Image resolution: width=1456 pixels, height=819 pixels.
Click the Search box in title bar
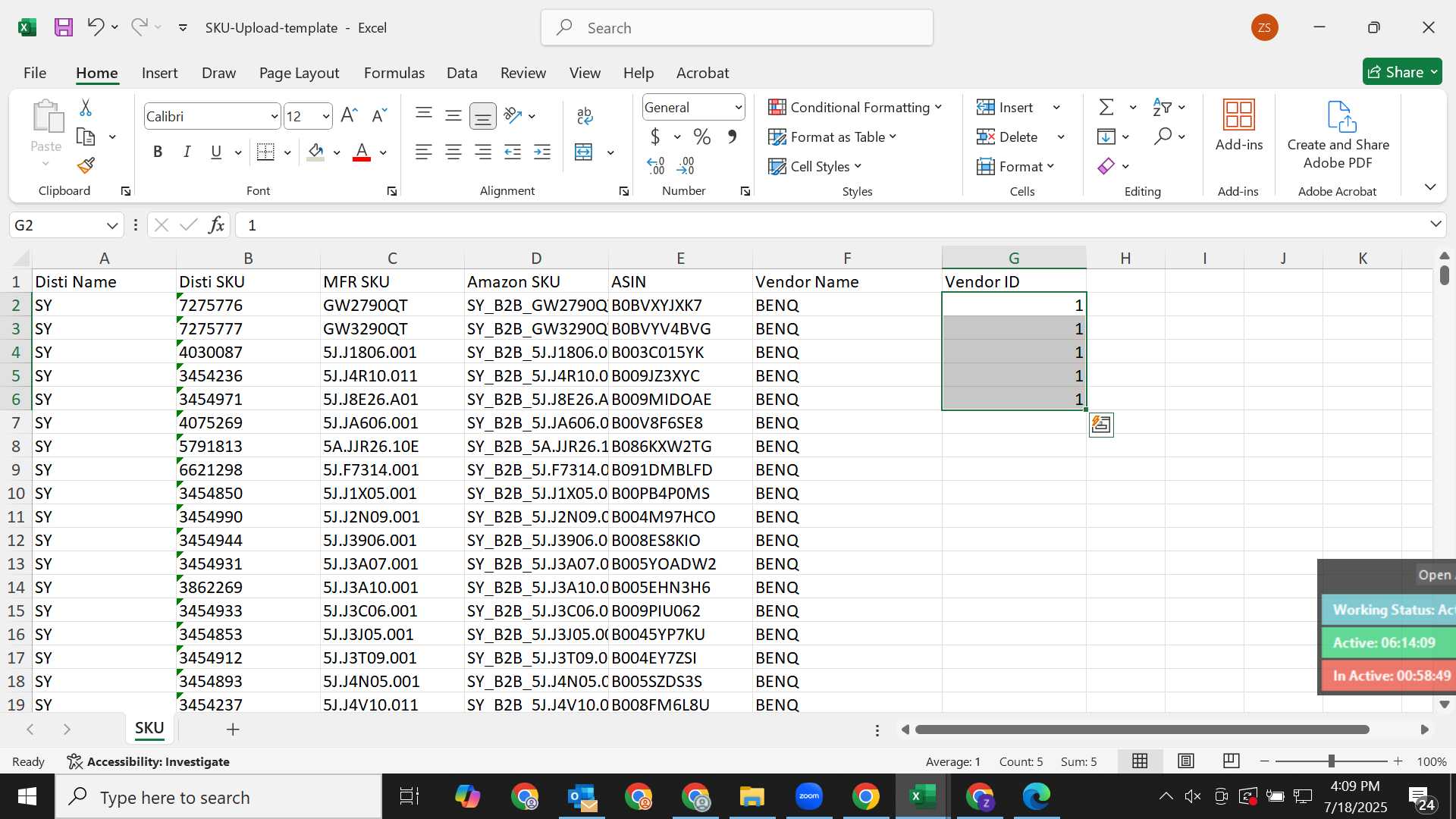click(x=737, y=28)
